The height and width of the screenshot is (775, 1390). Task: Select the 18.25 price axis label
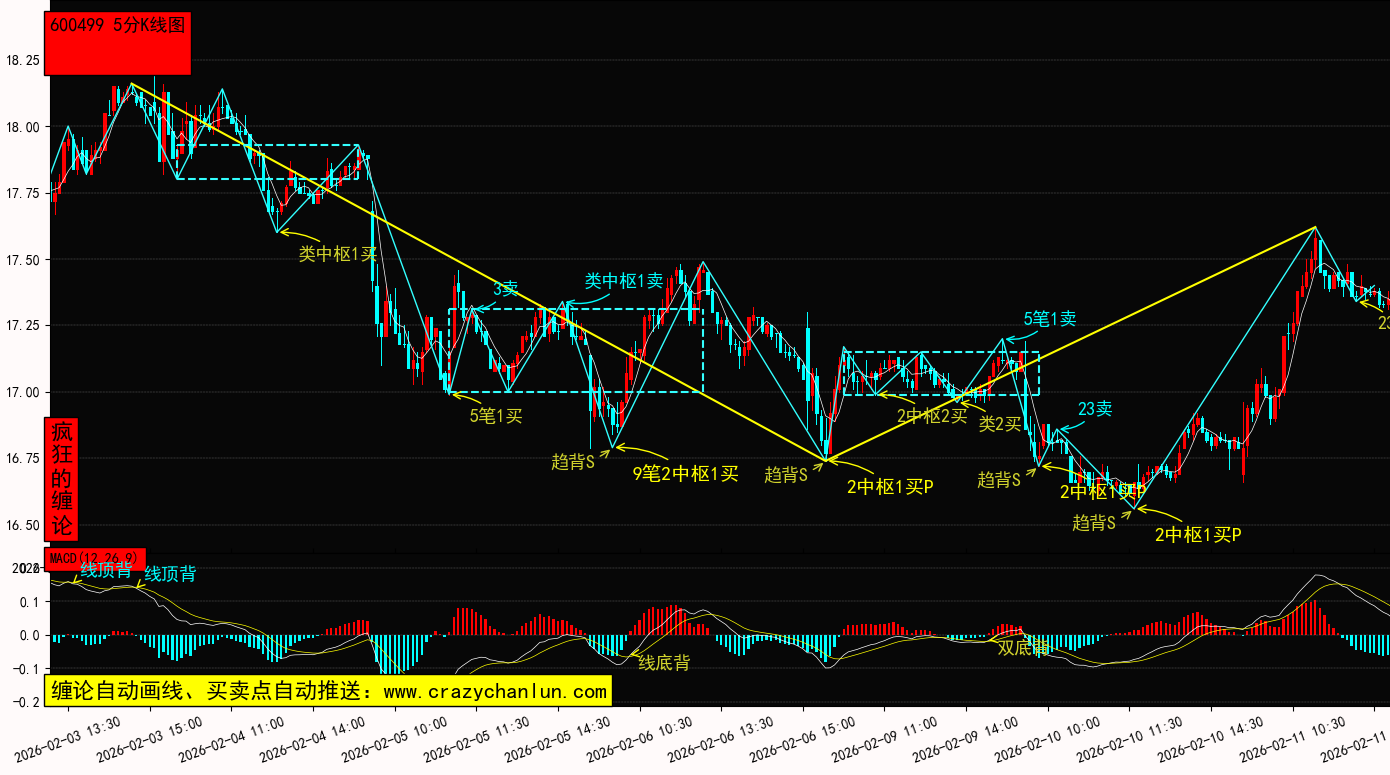point(23,61)
